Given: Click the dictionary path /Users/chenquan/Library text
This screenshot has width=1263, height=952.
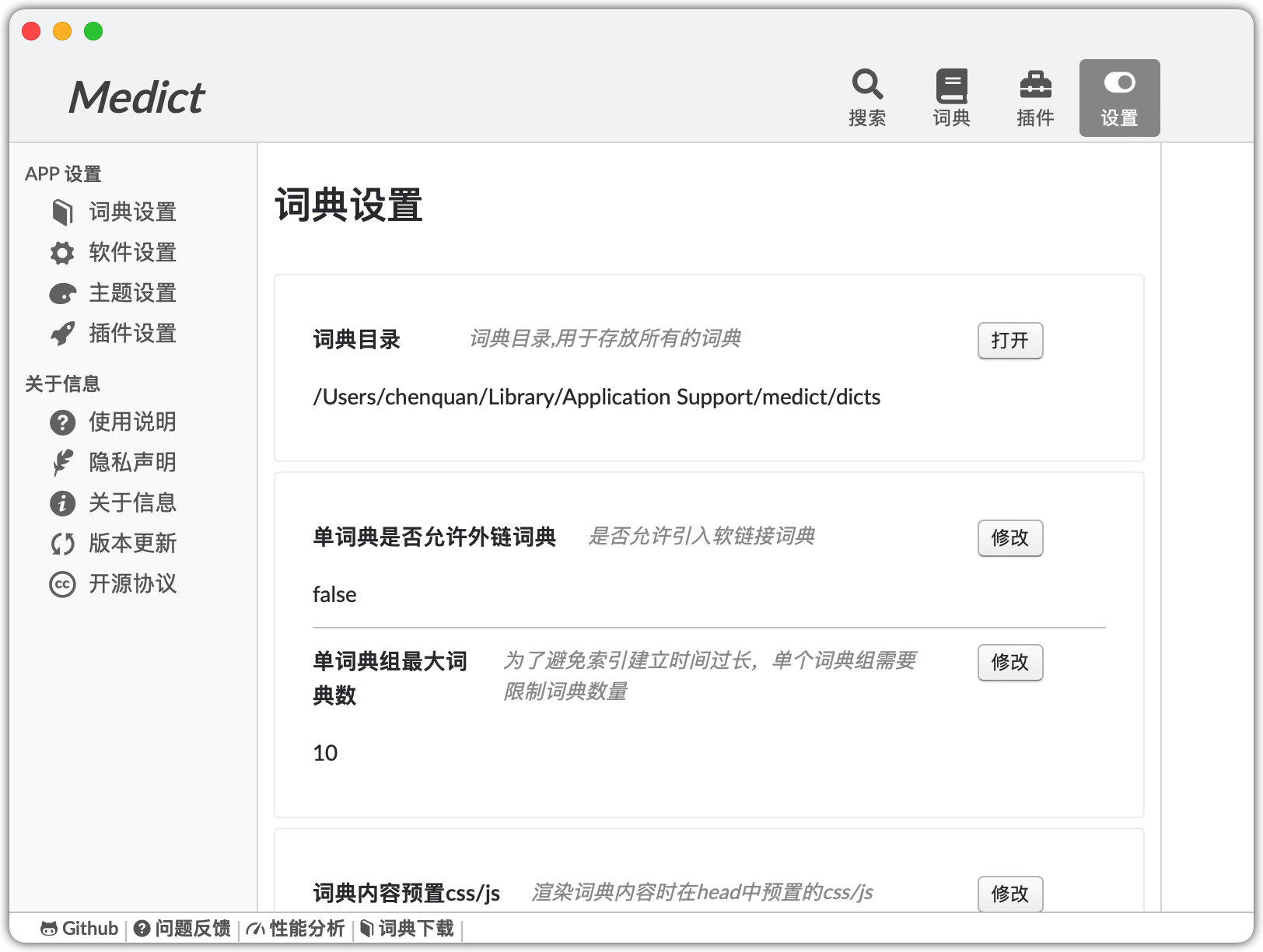Looking at the screenshot, I should (x=597, y=397).
